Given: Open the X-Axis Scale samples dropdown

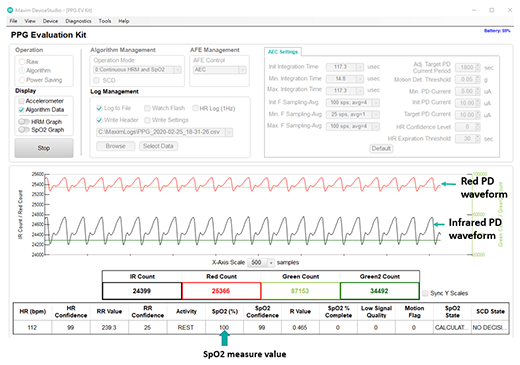Looking at the screenshot, I should 271,263.
